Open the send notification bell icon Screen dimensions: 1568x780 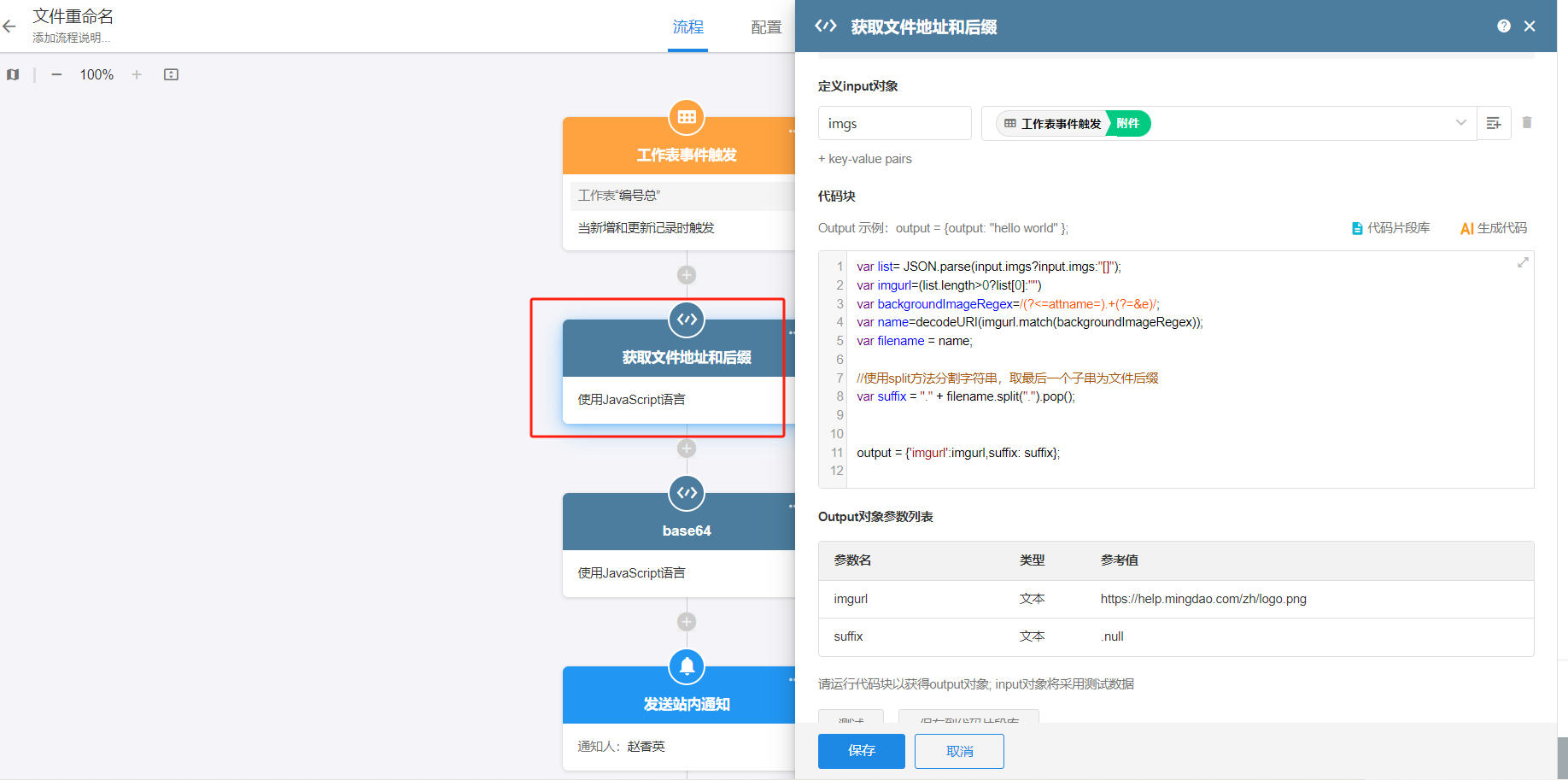(687, 666)
